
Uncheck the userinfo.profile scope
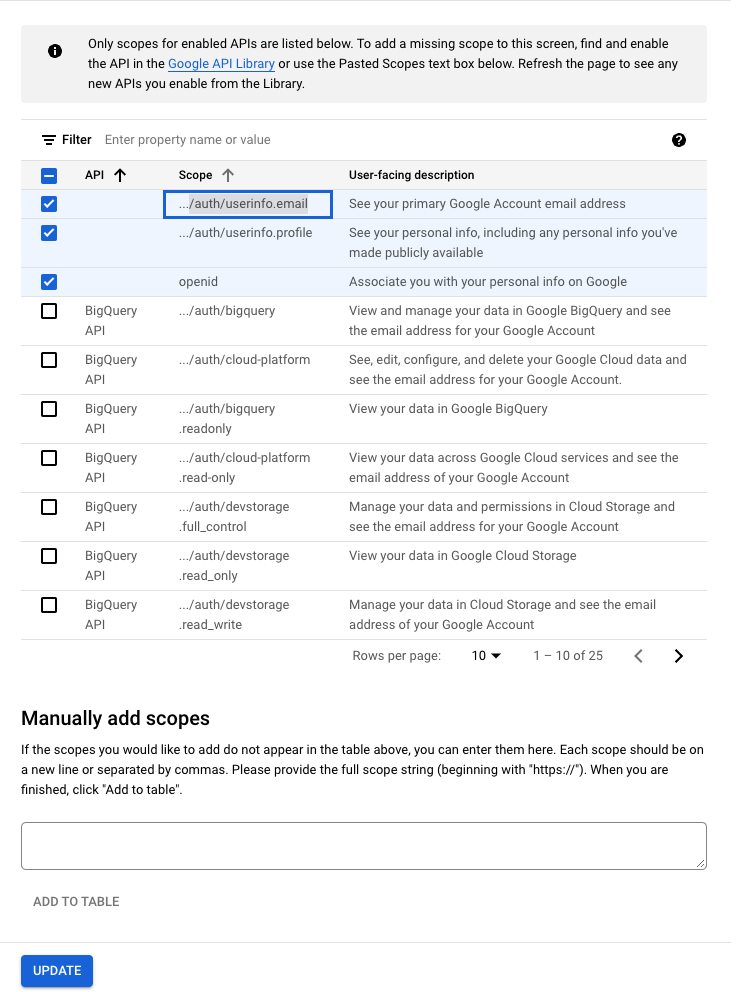tap(48, 233)
